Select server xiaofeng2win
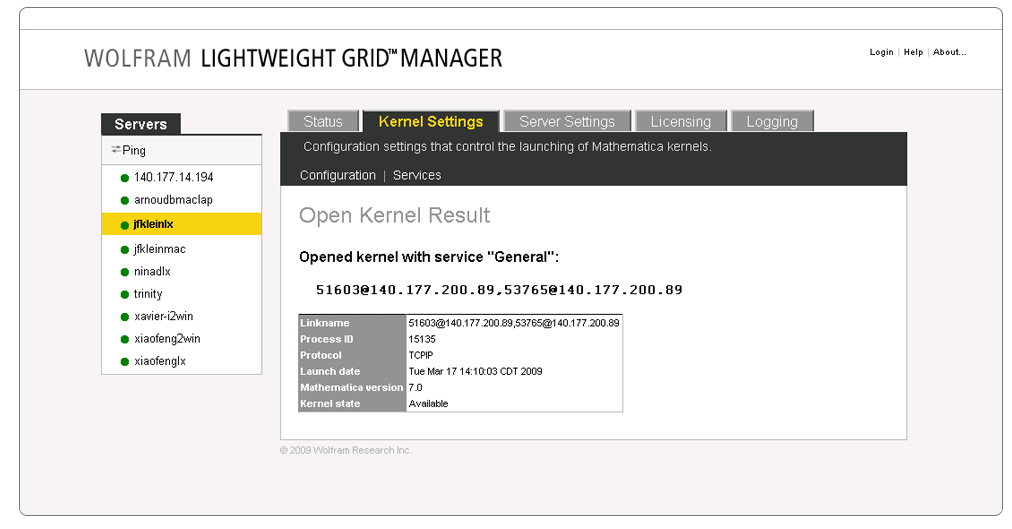 click(167, 339)
